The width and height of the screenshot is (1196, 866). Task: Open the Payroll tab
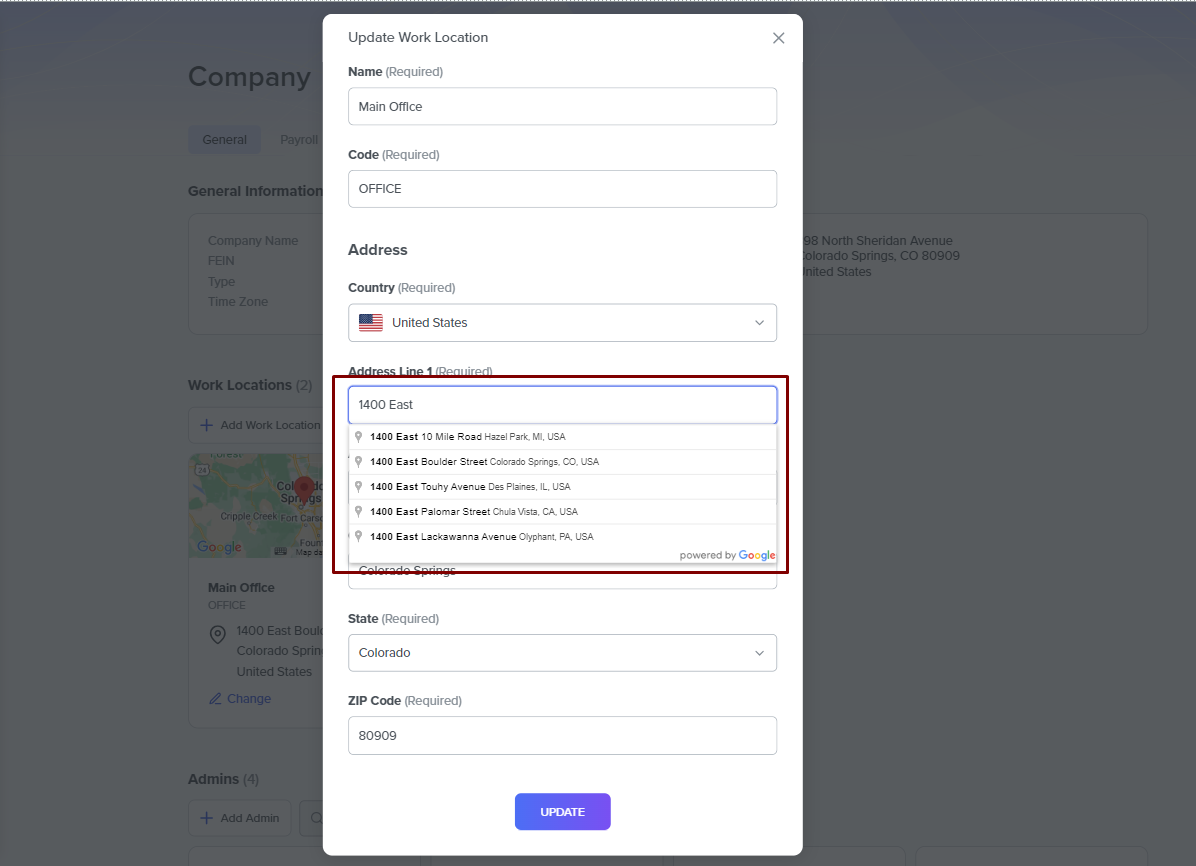click(x=298, y=140)
